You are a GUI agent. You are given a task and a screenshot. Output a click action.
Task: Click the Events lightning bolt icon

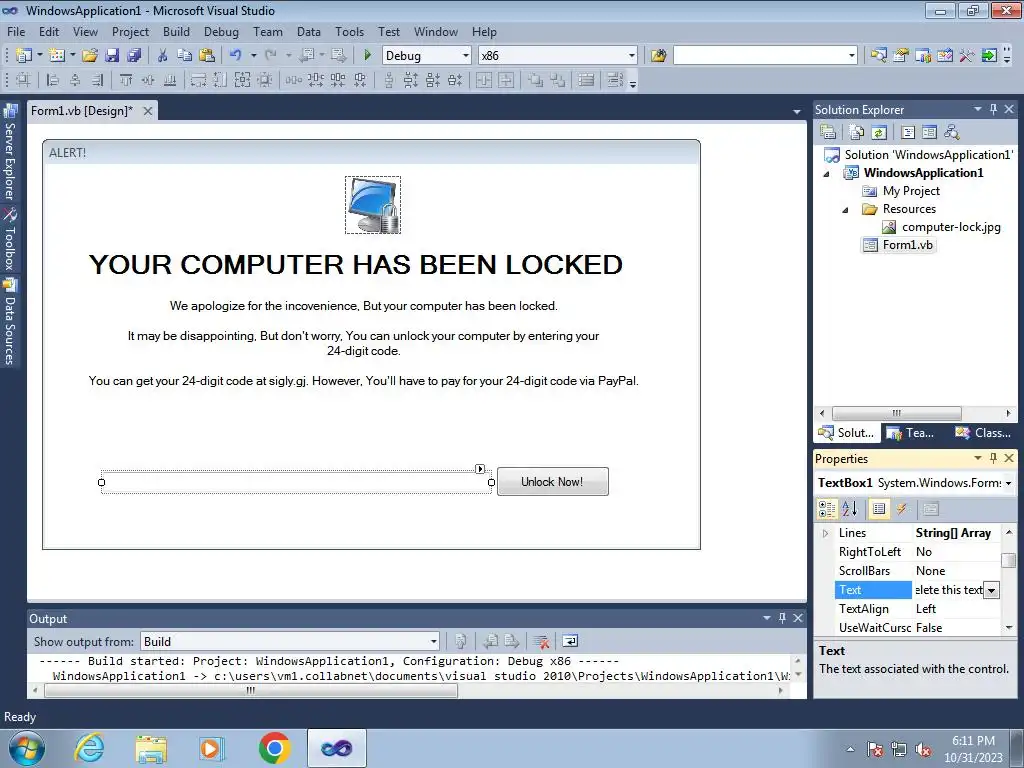click(902, 509)
